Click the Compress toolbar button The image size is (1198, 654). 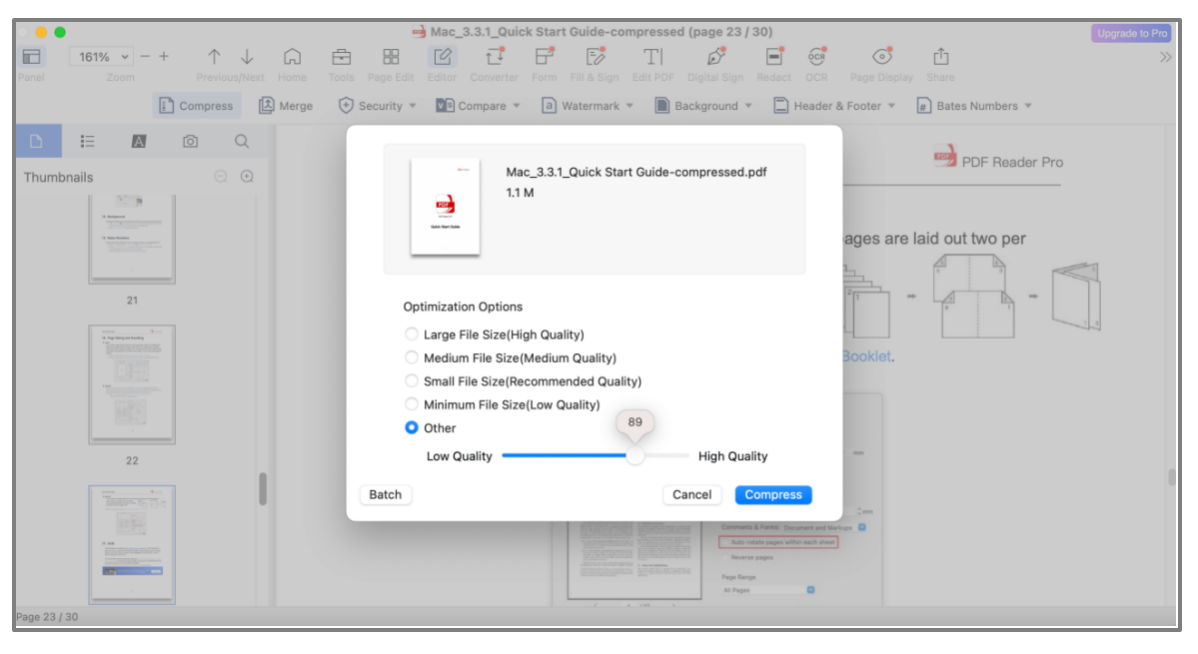pyautogui.click(x=196, y=105)
